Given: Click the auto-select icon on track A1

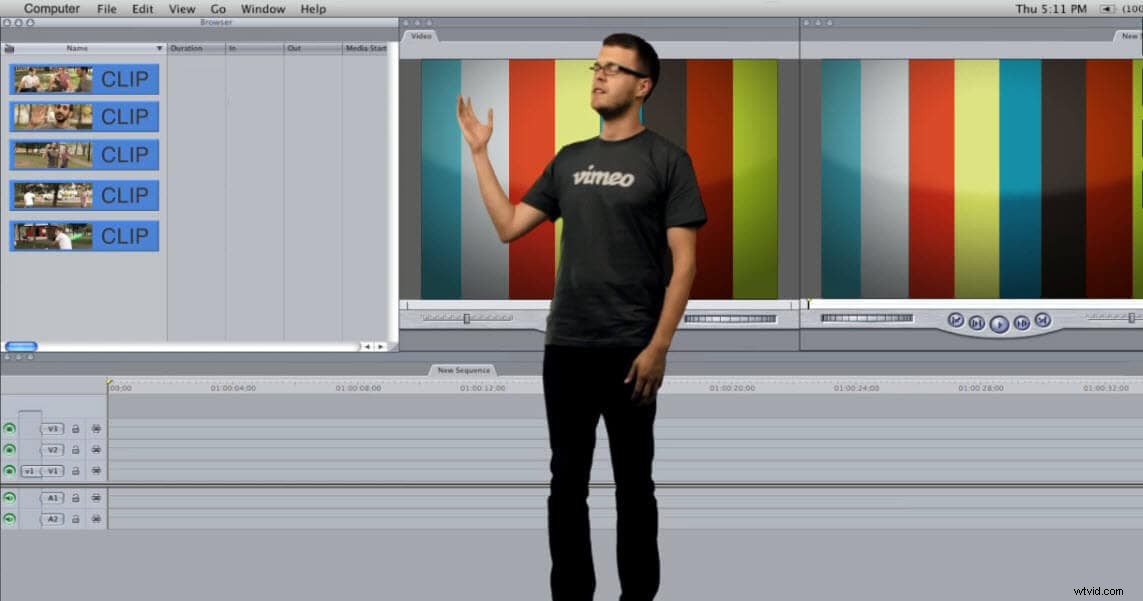Looking at the screenshot, I should pos(96,497).
